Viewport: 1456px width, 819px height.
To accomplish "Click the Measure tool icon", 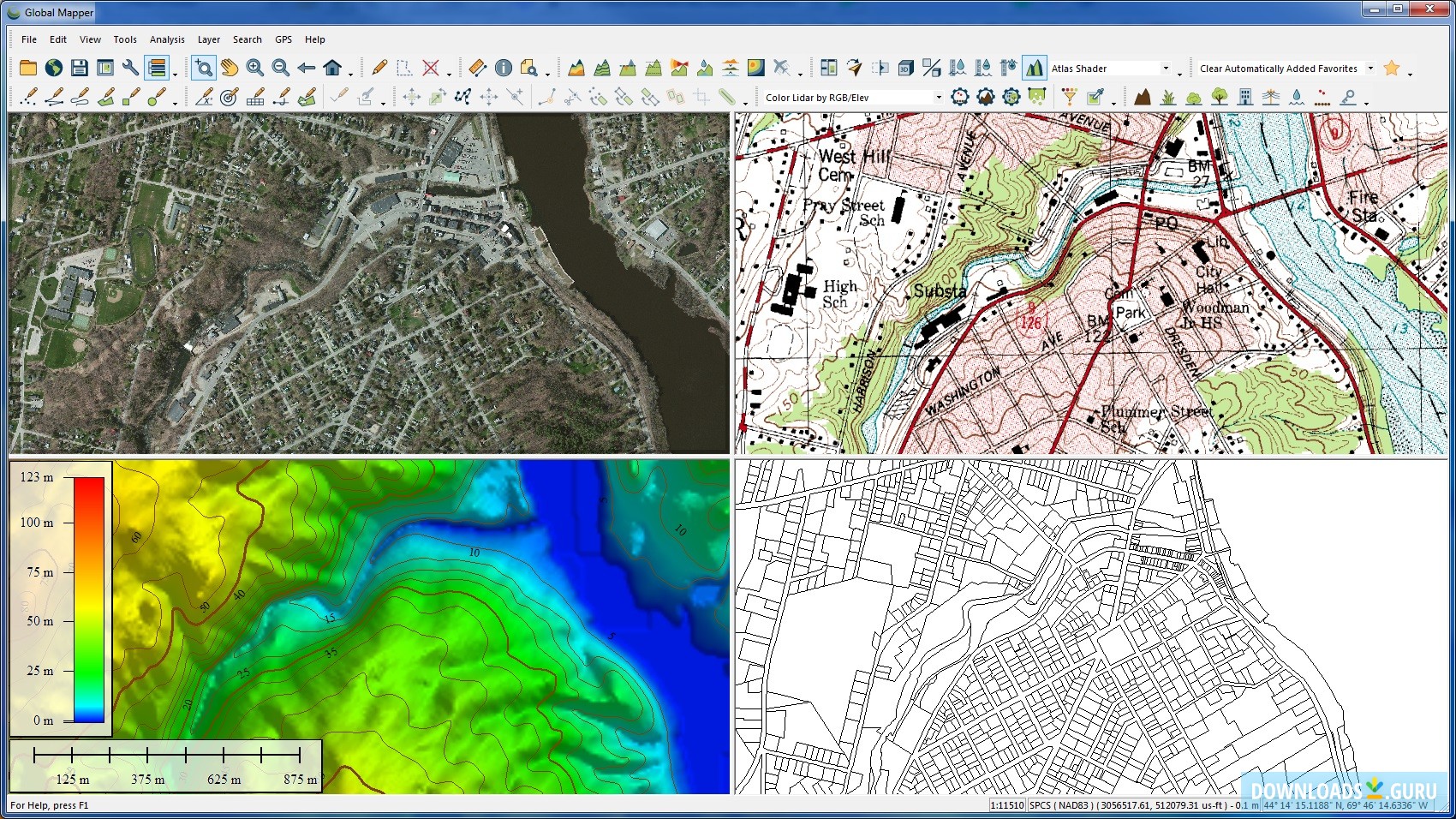I will (478, 68).
